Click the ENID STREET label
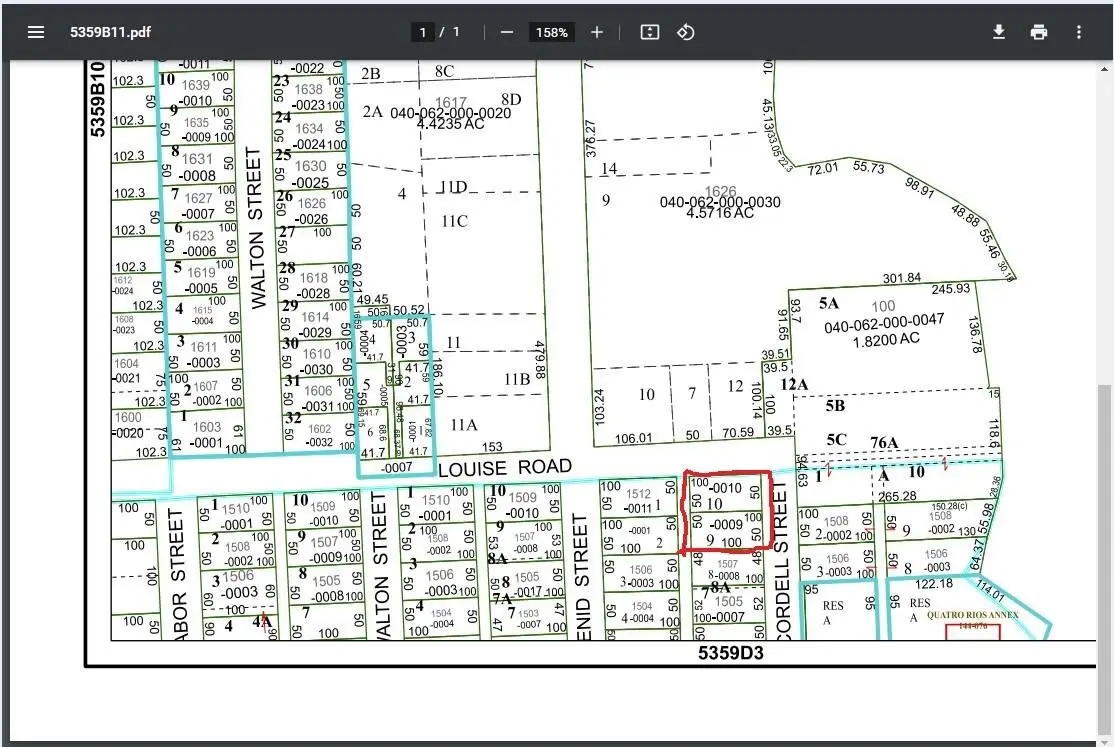This screenshot has height=747, width=1114. pyautogui.click(x=583, y=575)
